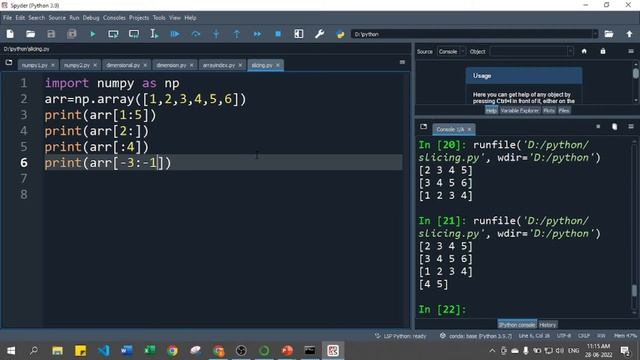Open the Search menu
The width and height of the screenshot is (640, 360).
36,18
